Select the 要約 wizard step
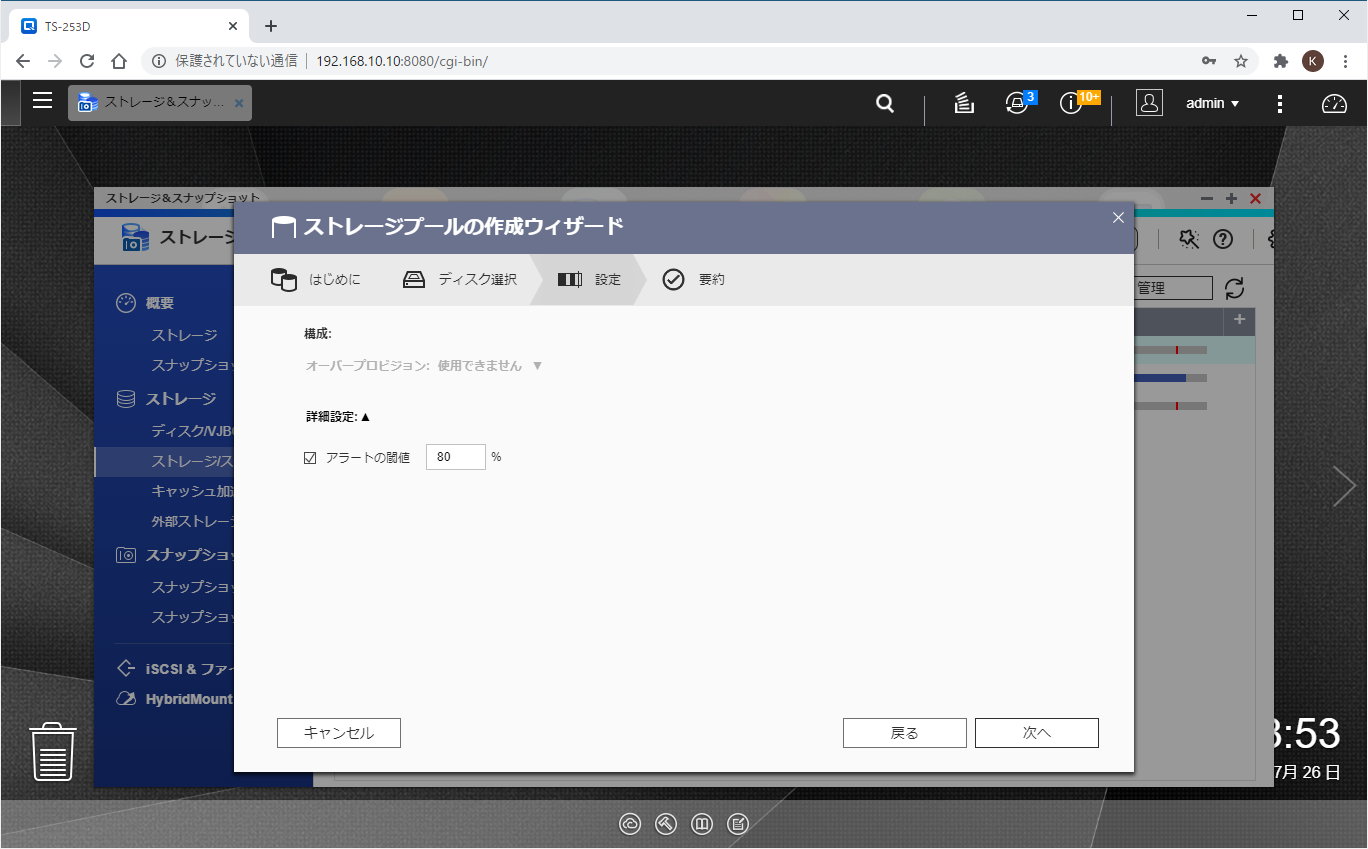 (694, 279)
